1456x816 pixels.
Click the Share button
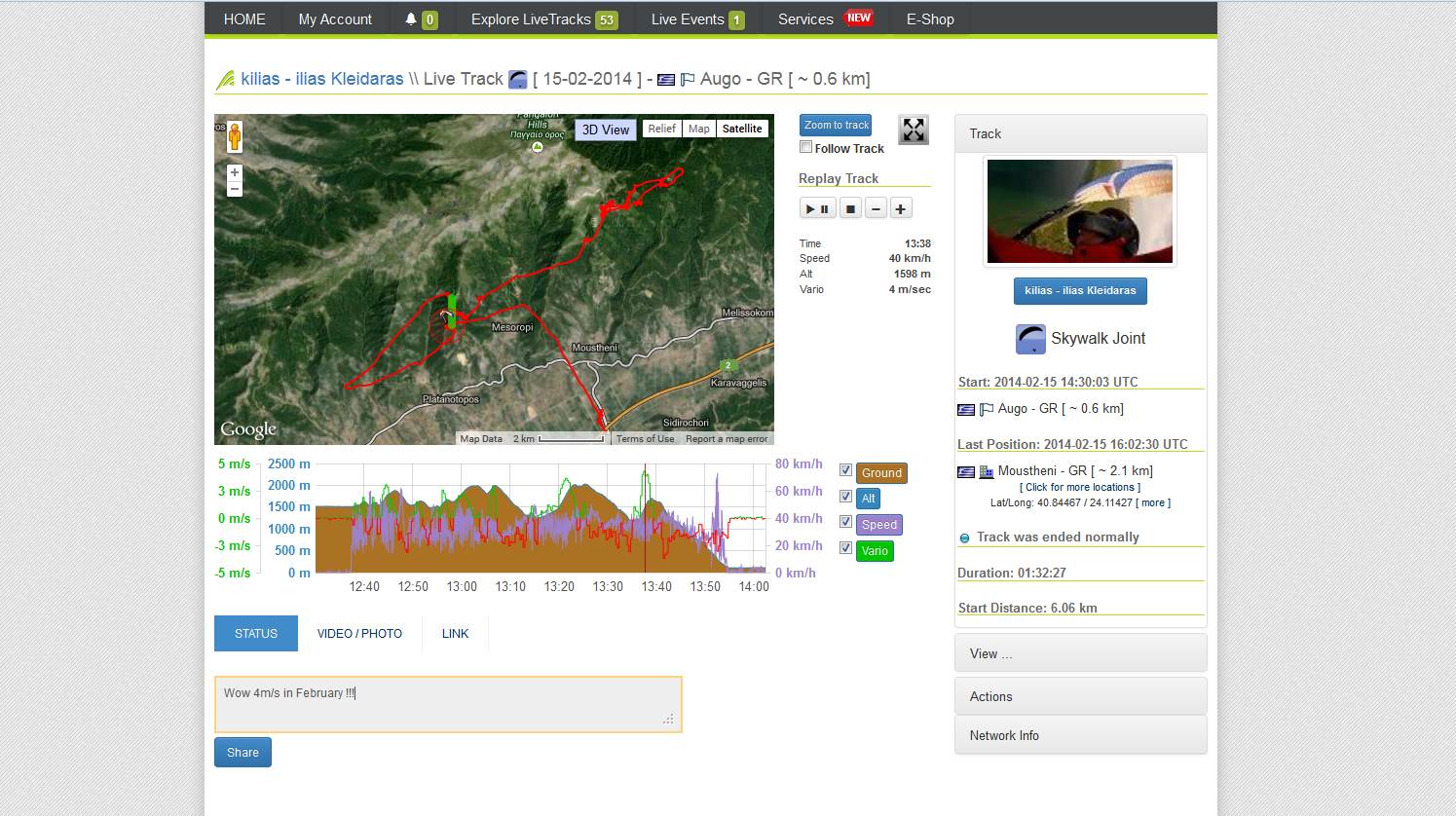point(243,752)
